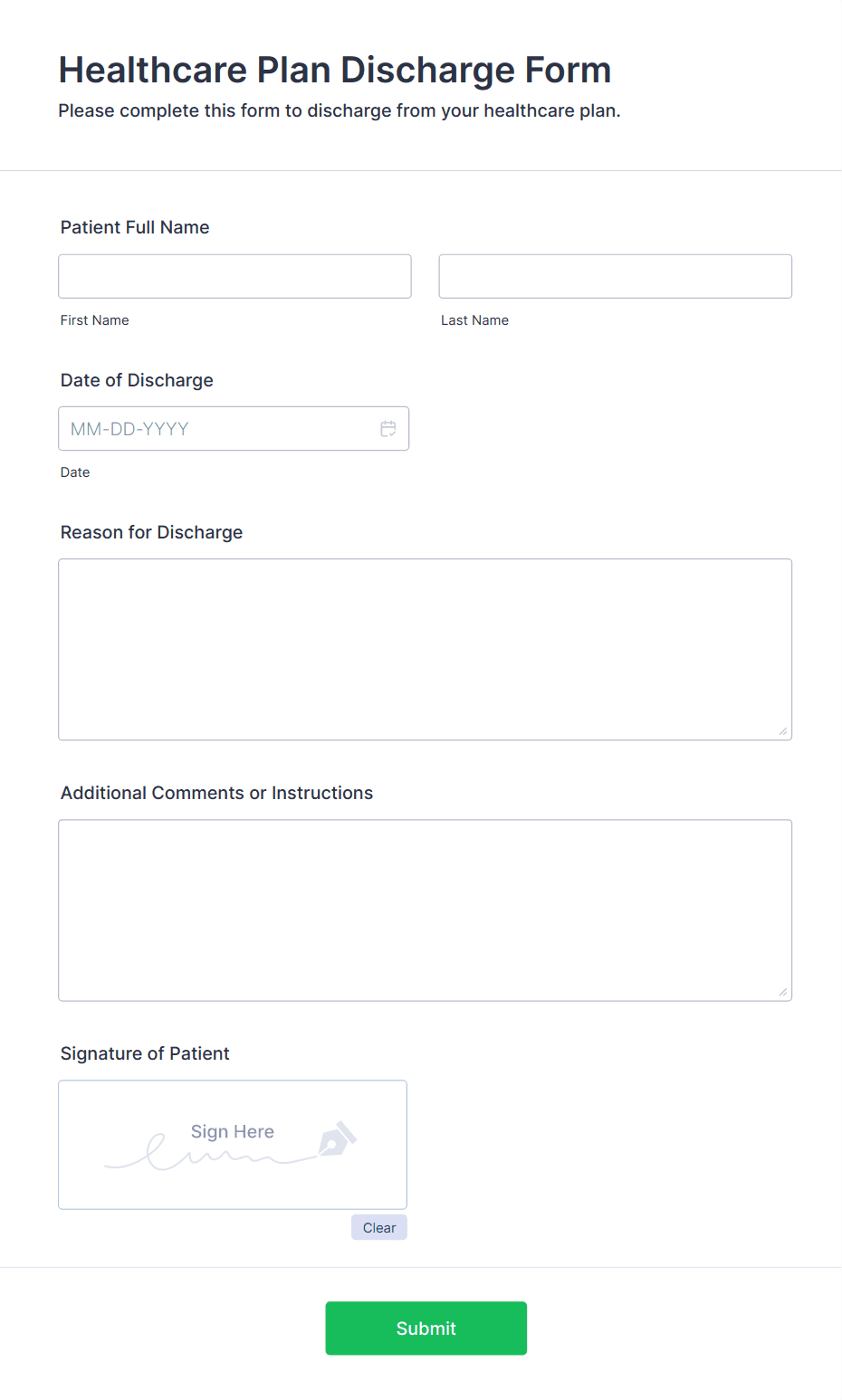The width and height of the screenshot is (842, 1400).
Task: Click the First Name input field
Action: click(x=234, y=276)
